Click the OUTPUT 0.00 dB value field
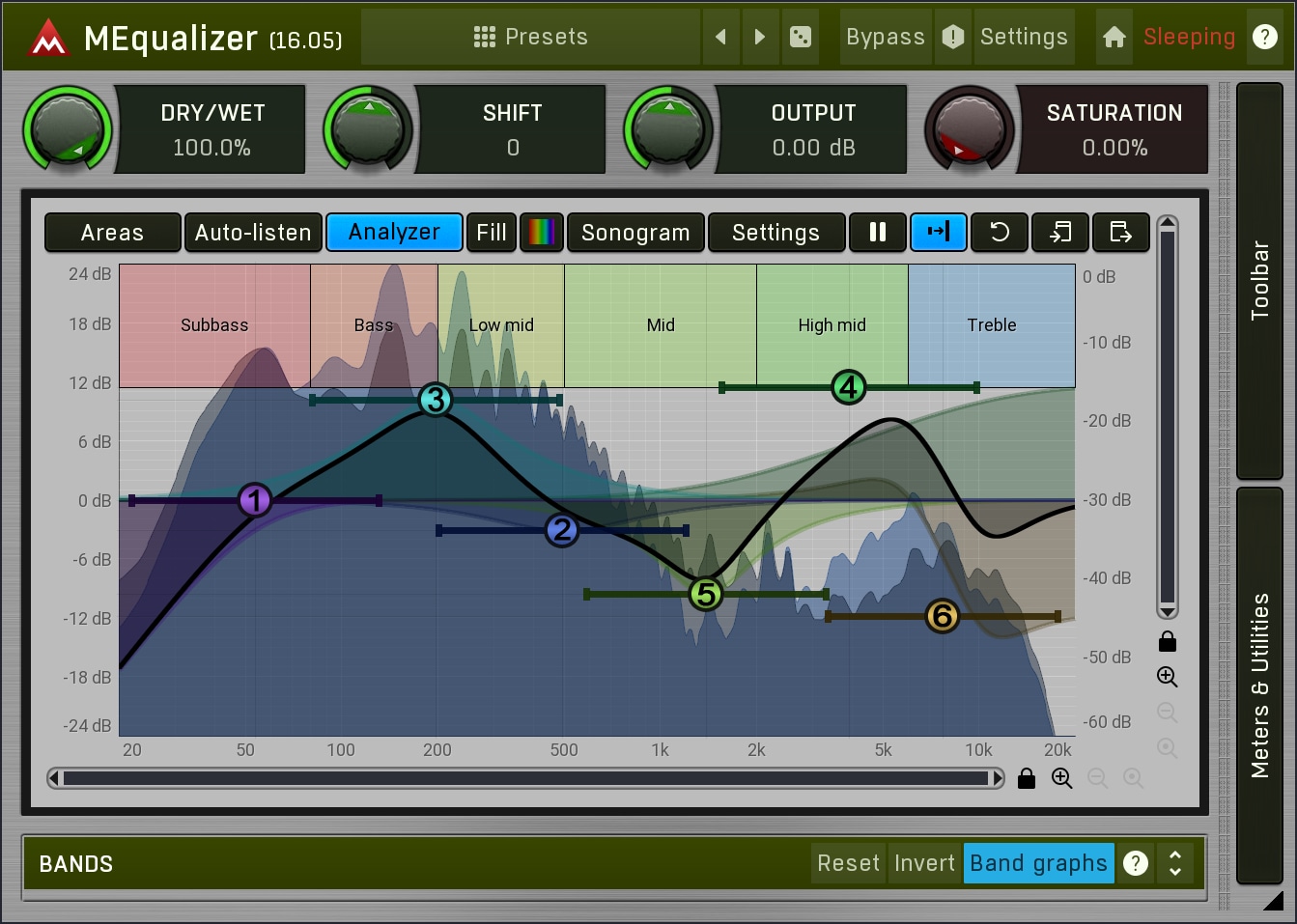Viewport: 1297px width, 924px height. pyautogui.click(x=813, y=148)
